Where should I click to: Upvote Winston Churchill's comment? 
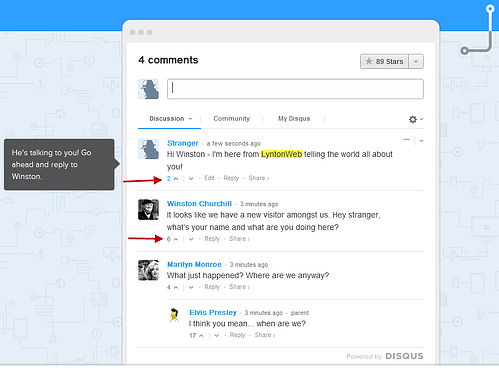pos(176,239)
